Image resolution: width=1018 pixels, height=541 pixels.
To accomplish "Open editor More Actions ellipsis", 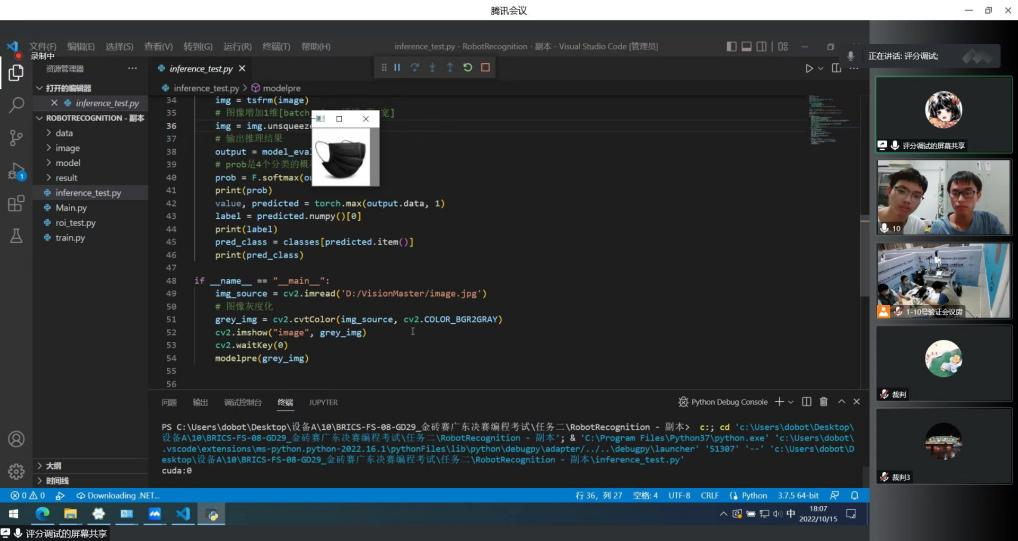I will 854,68.
